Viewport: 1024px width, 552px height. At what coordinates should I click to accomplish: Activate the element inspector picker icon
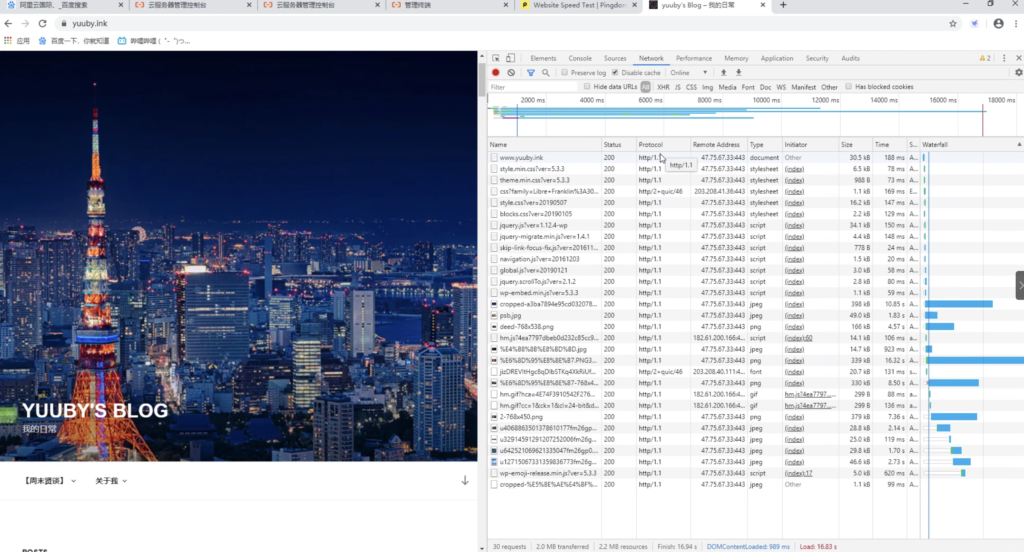pos(496,58)
